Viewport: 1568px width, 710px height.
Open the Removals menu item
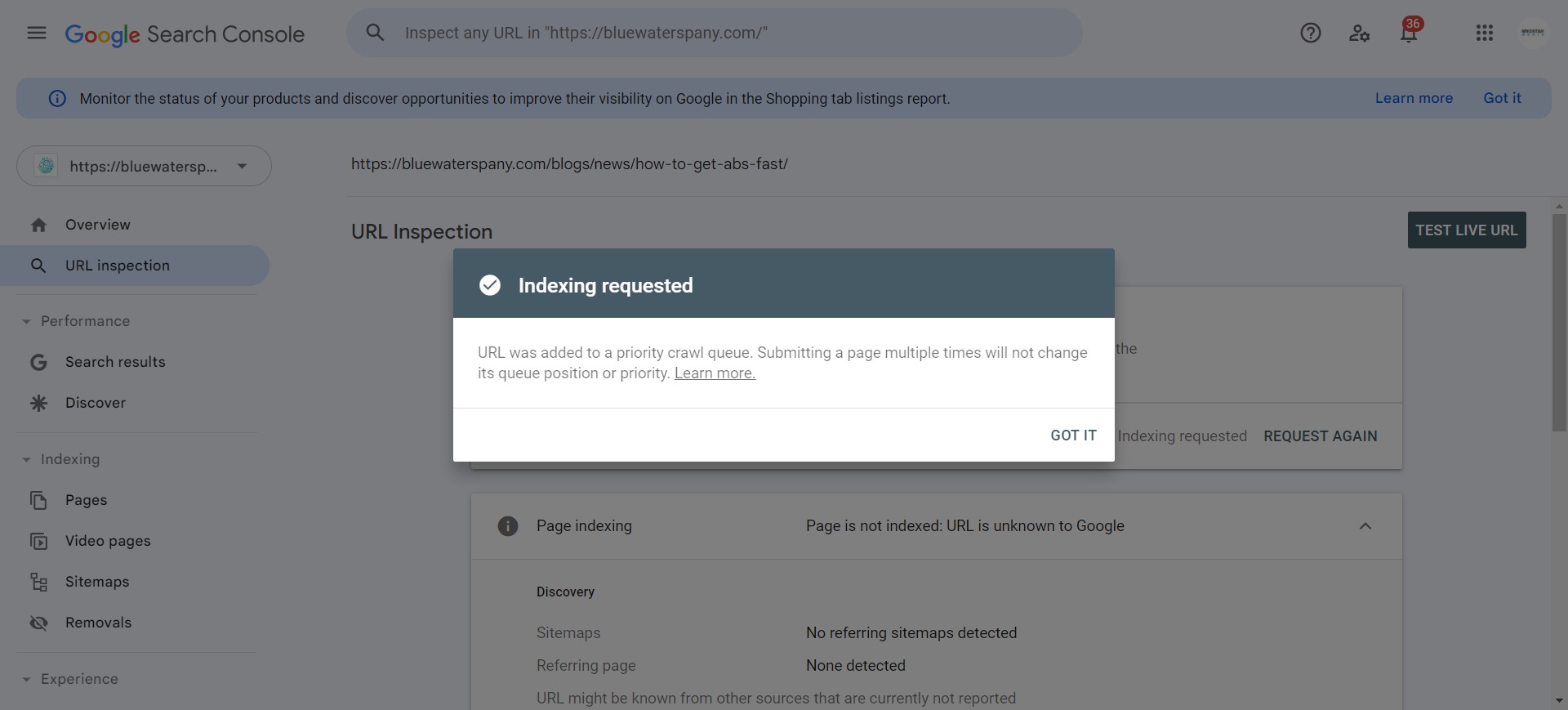(98, 623)
